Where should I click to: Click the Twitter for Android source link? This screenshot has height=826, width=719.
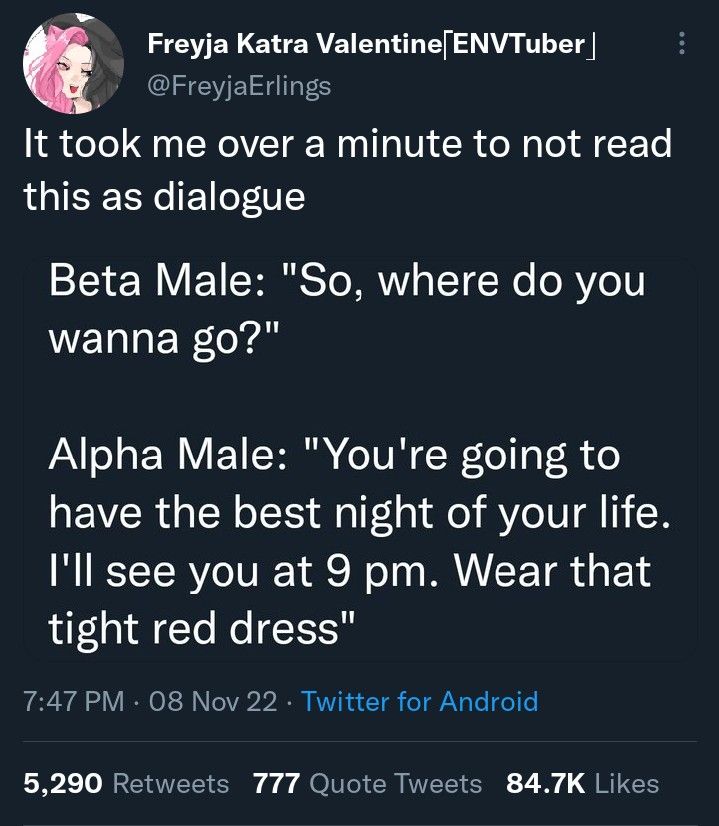click(419, 701)
